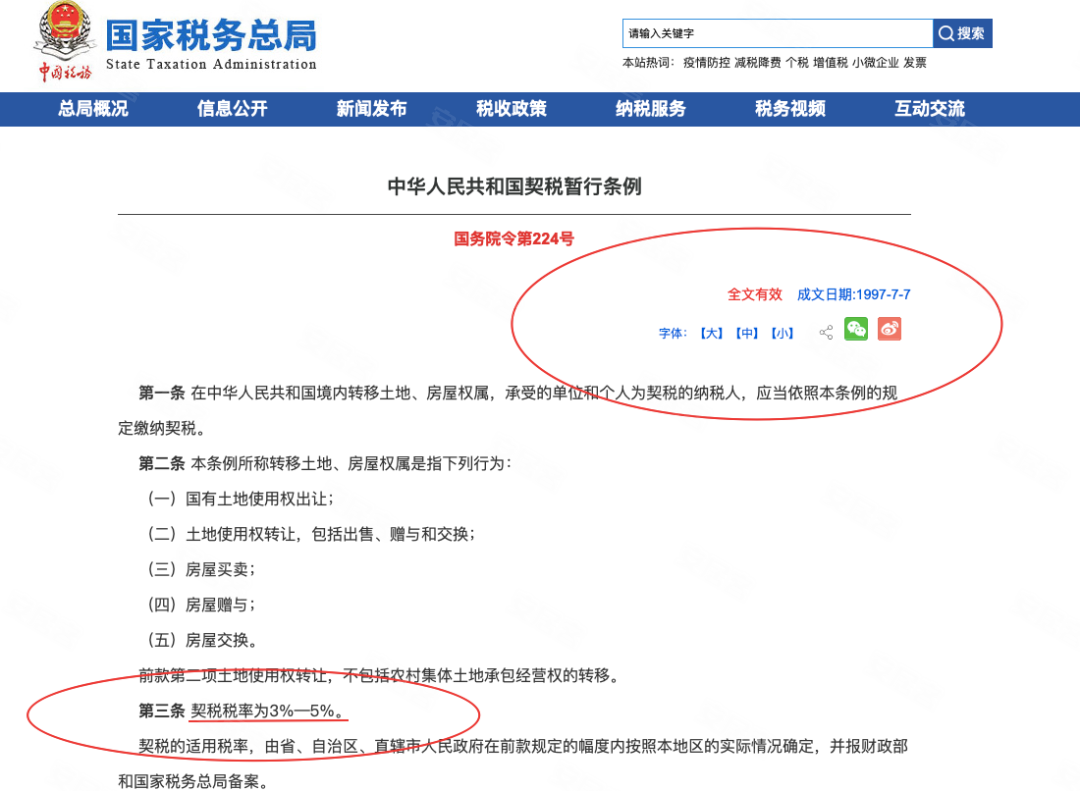Click the share icon beside font size options
The width and height of the screenshot is (1080, 791).
tap(826, 333)
